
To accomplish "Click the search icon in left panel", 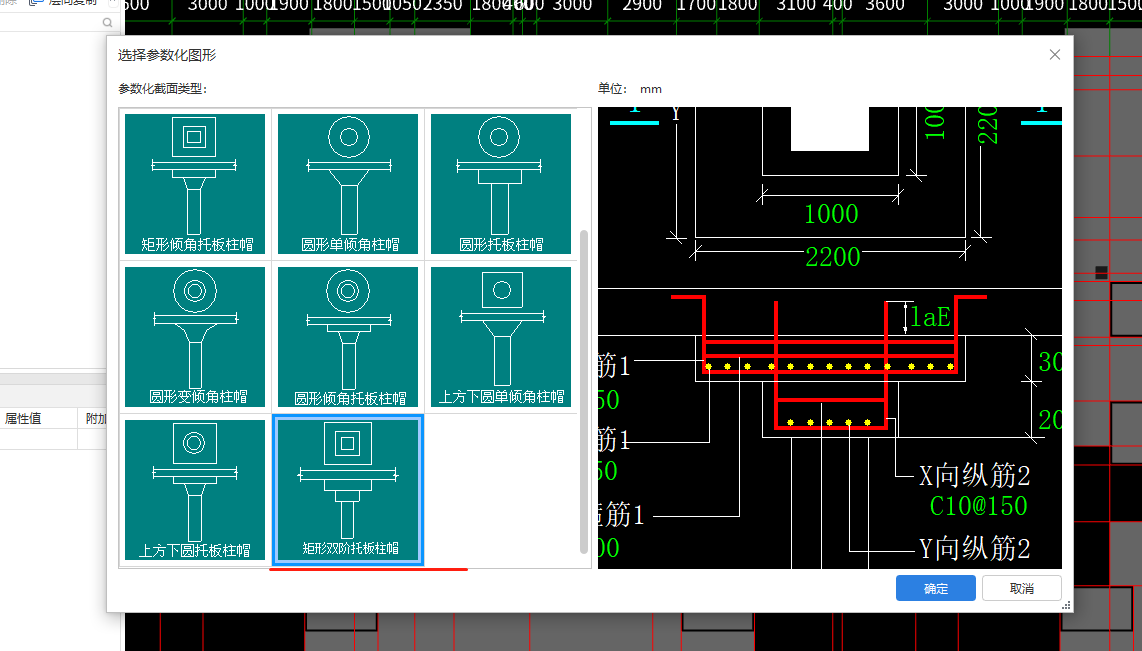I will pos(107,23).
